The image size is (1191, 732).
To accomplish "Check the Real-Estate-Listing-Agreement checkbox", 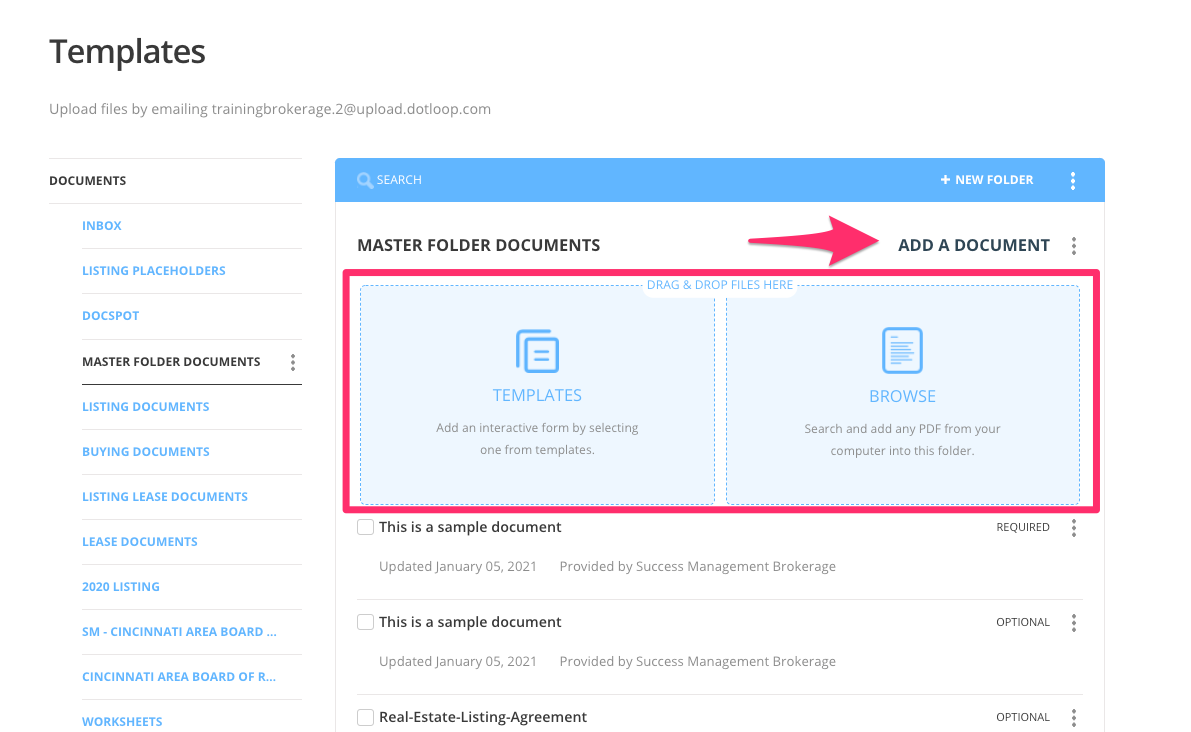I will pyautogui.click(x=365, y=717).
